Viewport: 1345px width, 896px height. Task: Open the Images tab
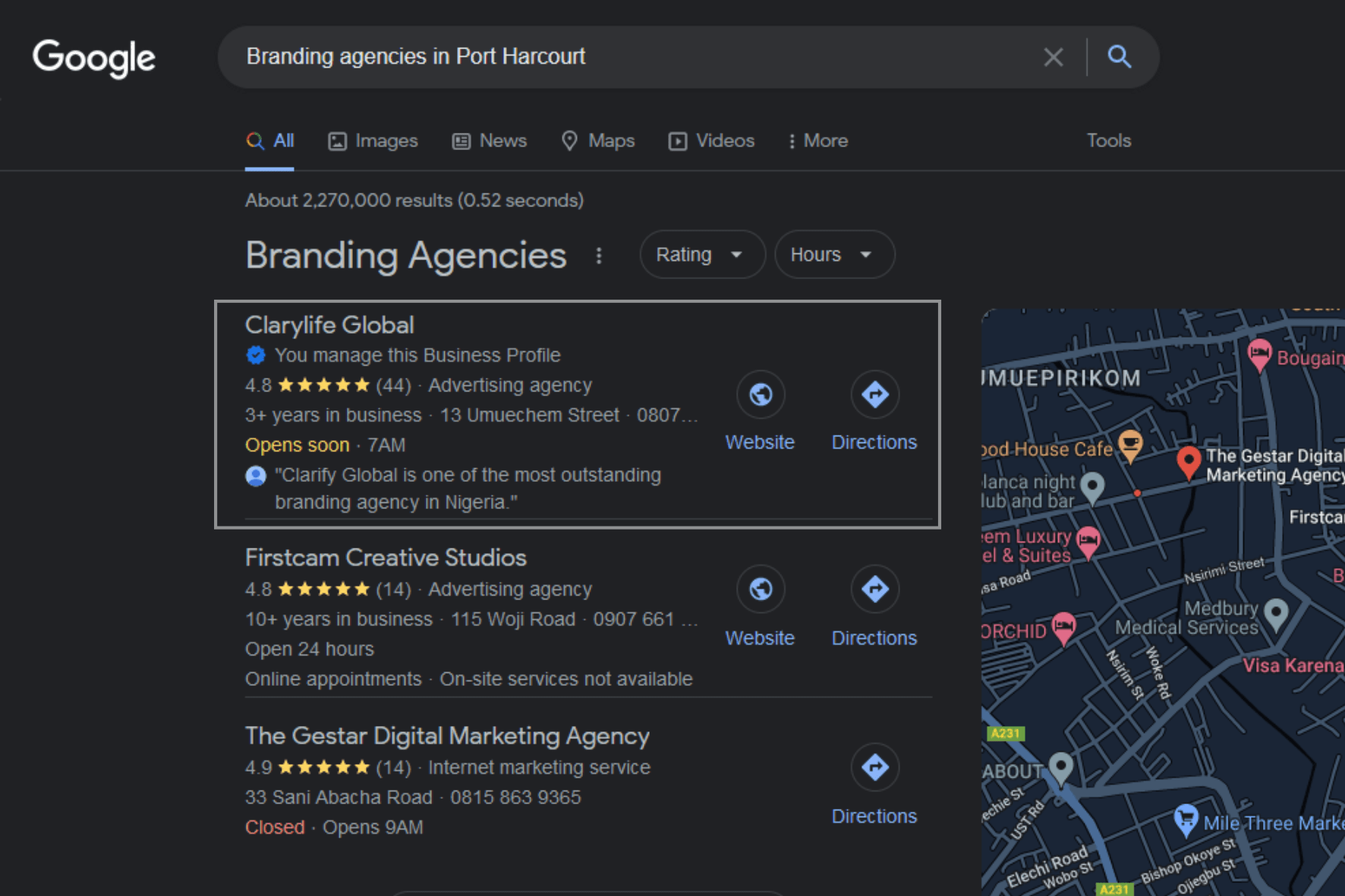pyautogui.click(x=373, y=141)
